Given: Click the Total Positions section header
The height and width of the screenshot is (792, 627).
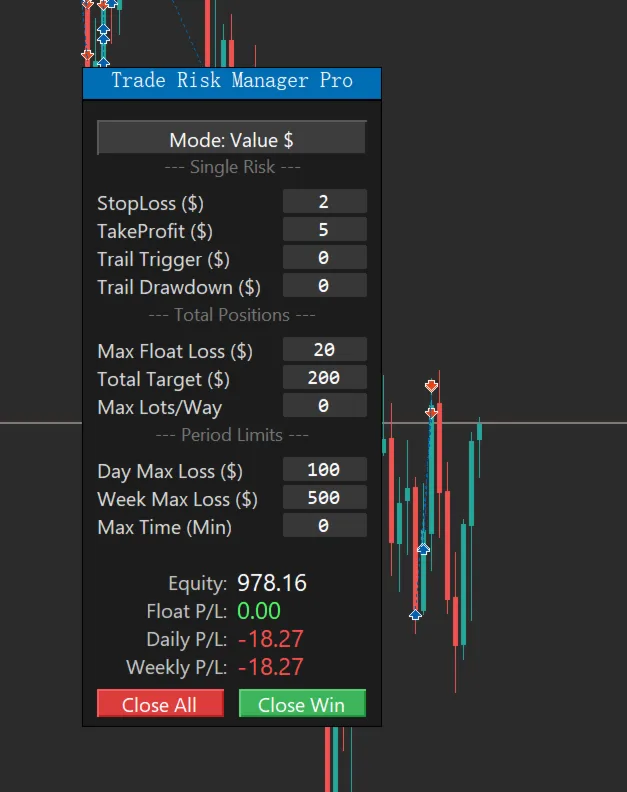Looking at the screenshot, I should click(232, 315).
